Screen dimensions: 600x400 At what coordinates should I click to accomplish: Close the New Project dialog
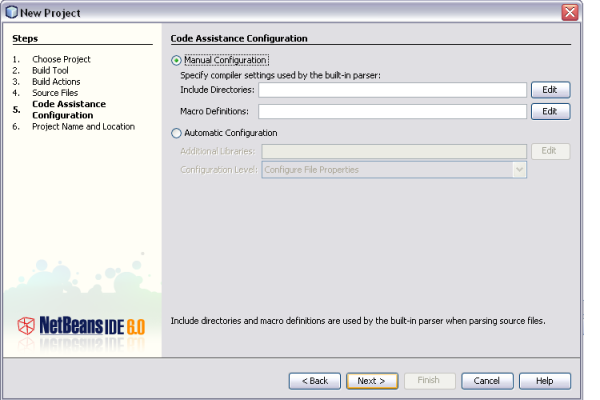(570, 13)
